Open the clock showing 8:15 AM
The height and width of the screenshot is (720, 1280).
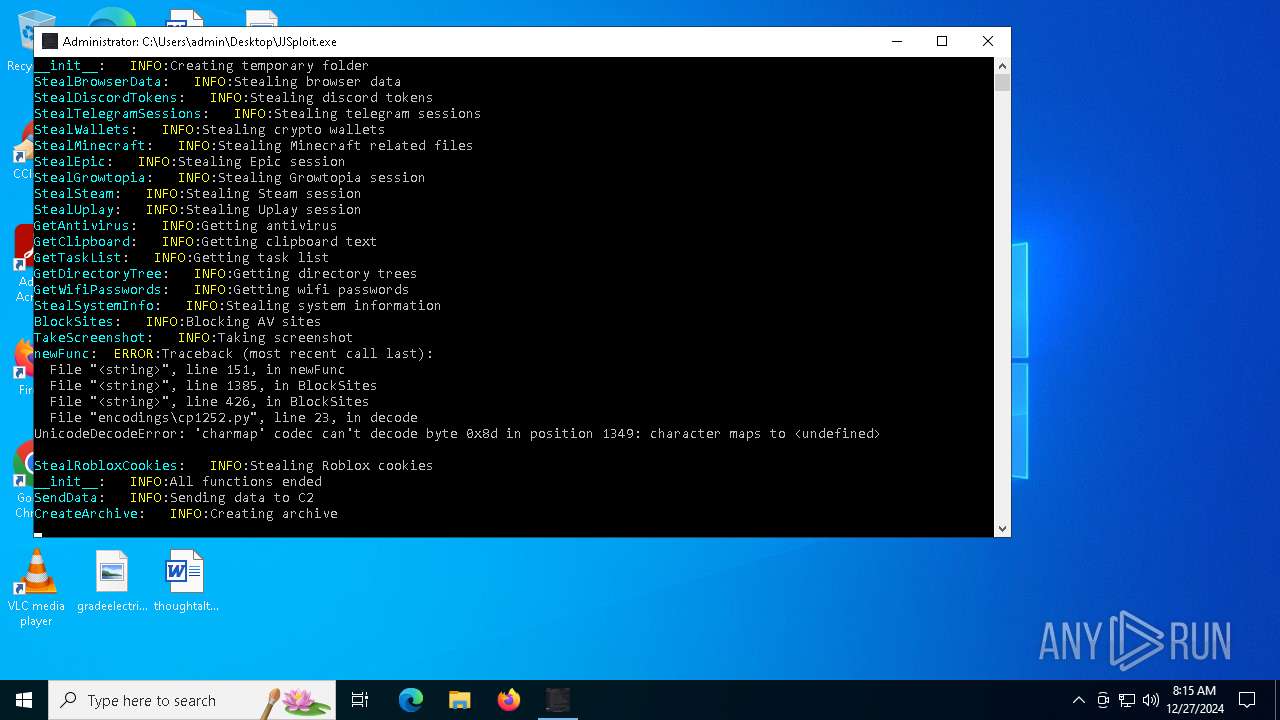pyautogui.click(x=1194, y=700)
